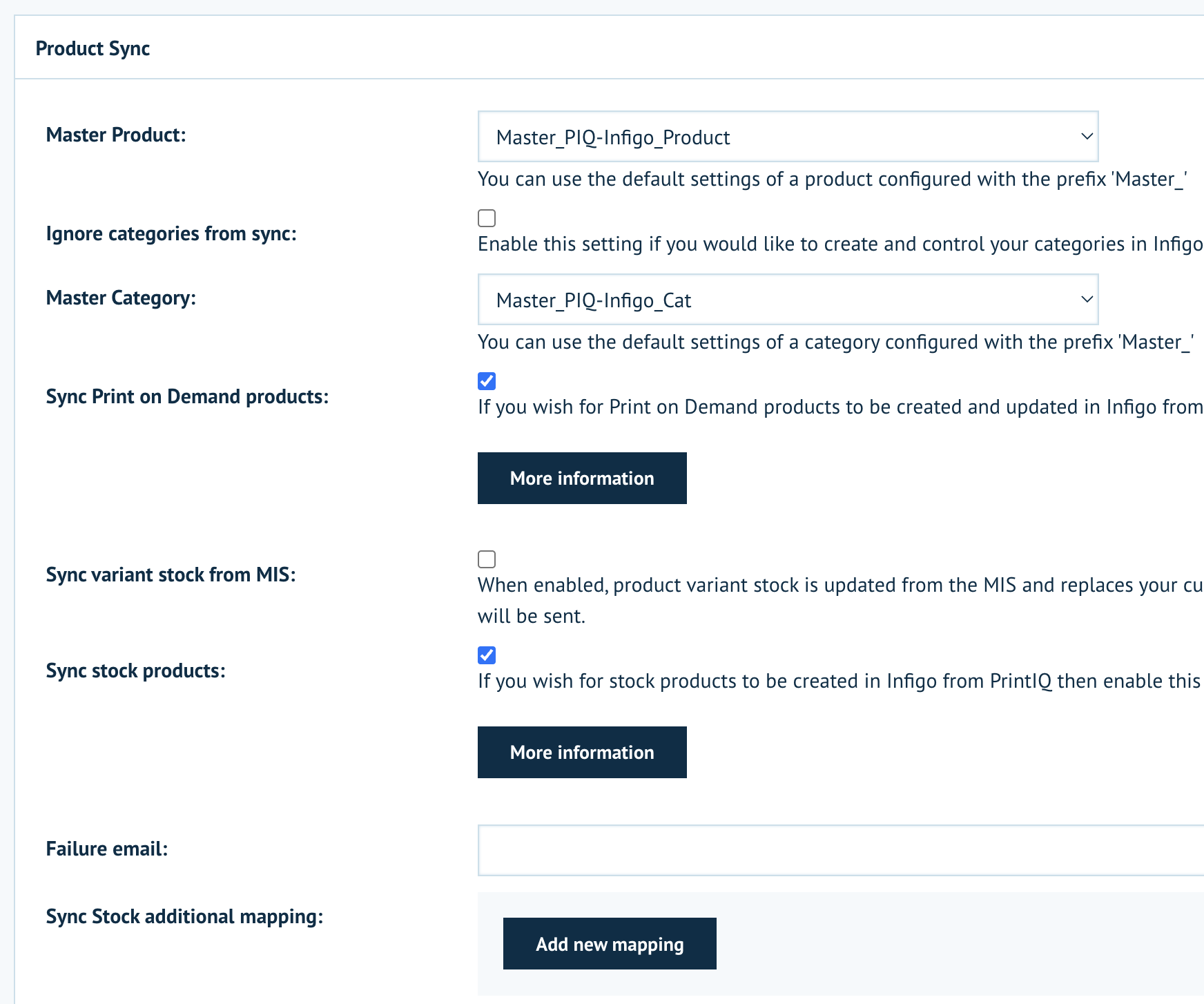Click the 'Master Product:' field label
Viewport: 1204px width, 1004px height.
[x=116, y=135]
